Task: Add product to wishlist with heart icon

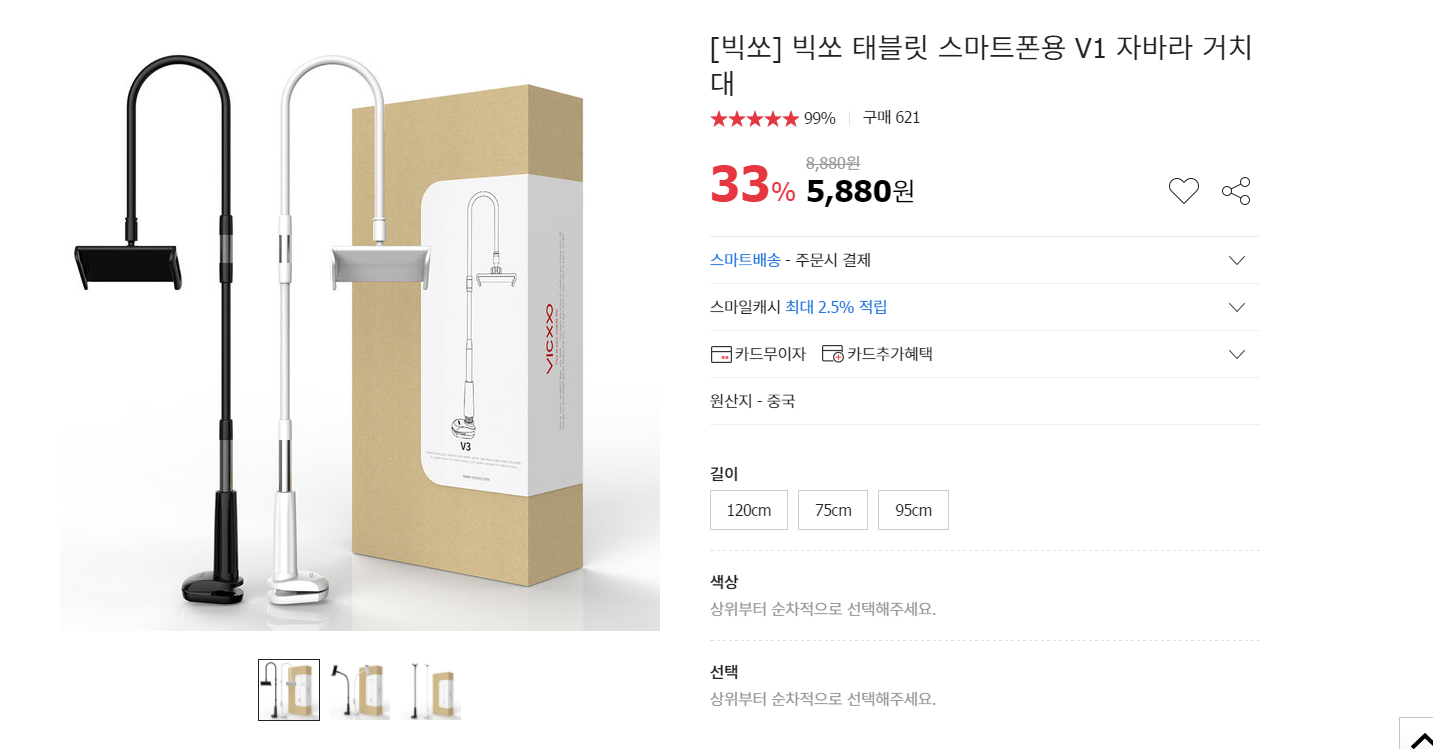Action: pos(1183,191)
